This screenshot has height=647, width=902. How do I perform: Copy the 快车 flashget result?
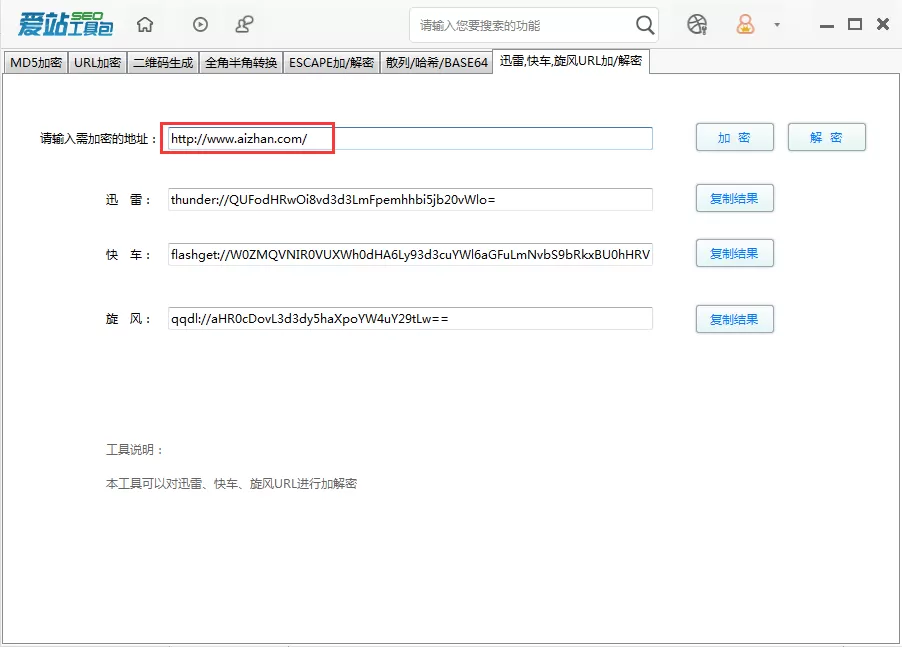coord(735,254)
